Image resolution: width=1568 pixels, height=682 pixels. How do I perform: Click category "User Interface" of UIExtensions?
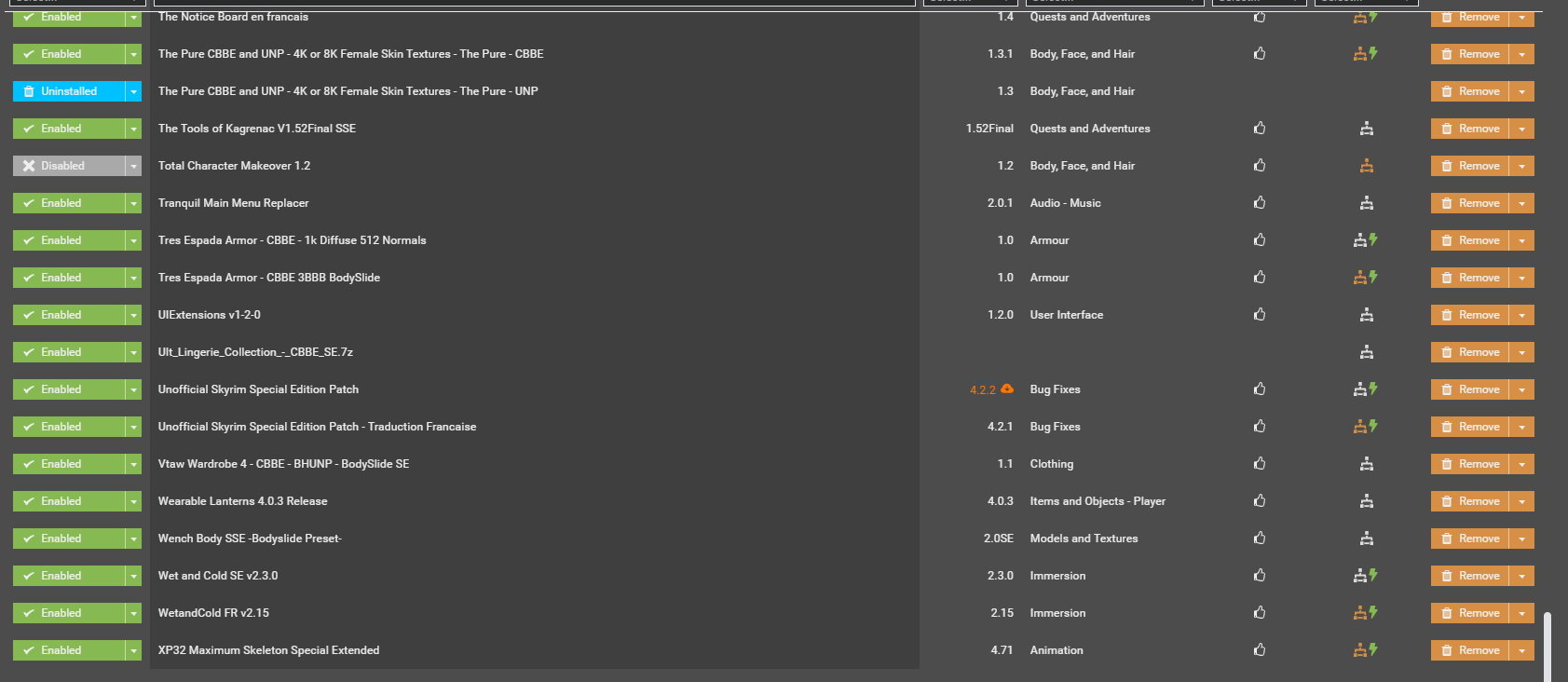(1067, 315)
